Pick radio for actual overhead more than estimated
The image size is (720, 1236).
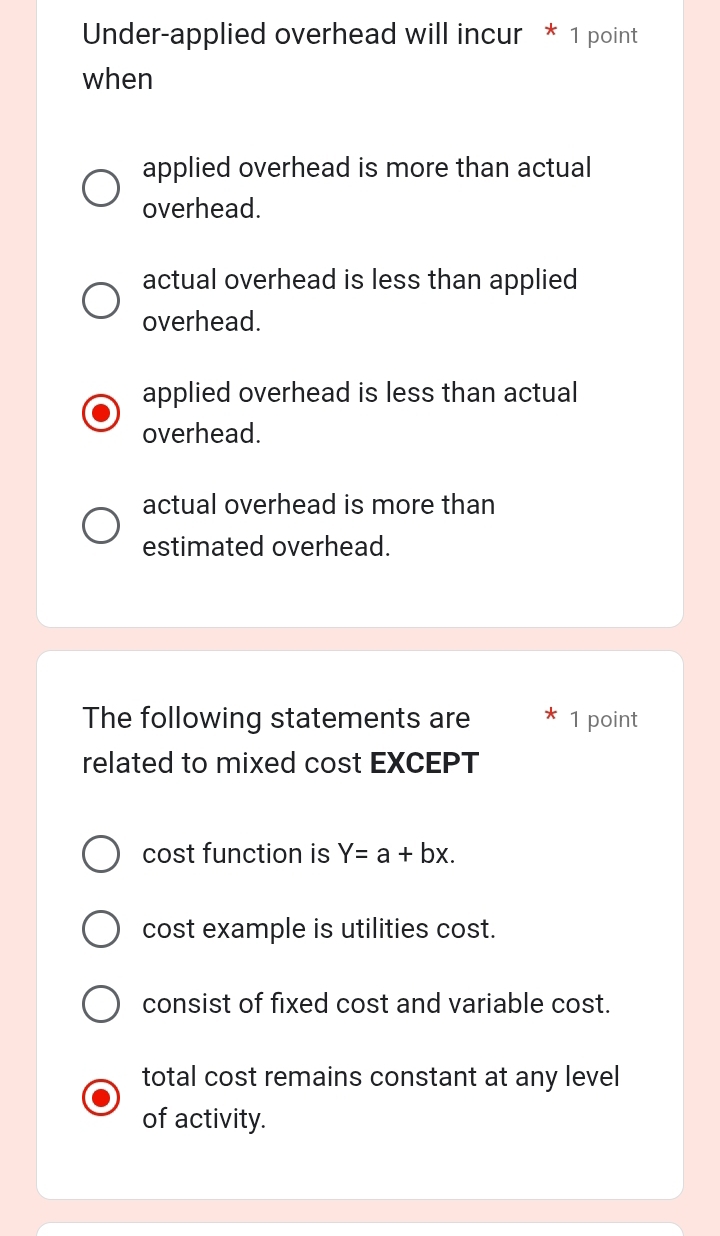(100, 525)
